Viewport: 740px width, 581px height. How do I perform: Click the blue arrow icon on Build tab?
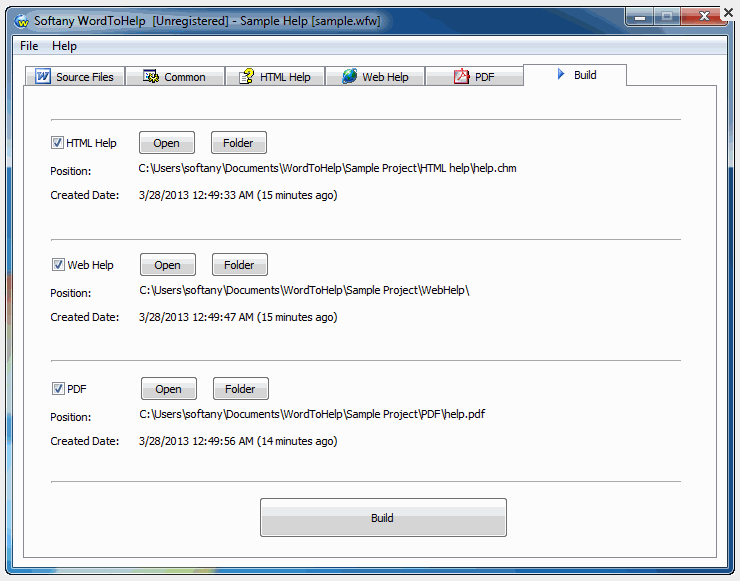[x=561, y=75]
